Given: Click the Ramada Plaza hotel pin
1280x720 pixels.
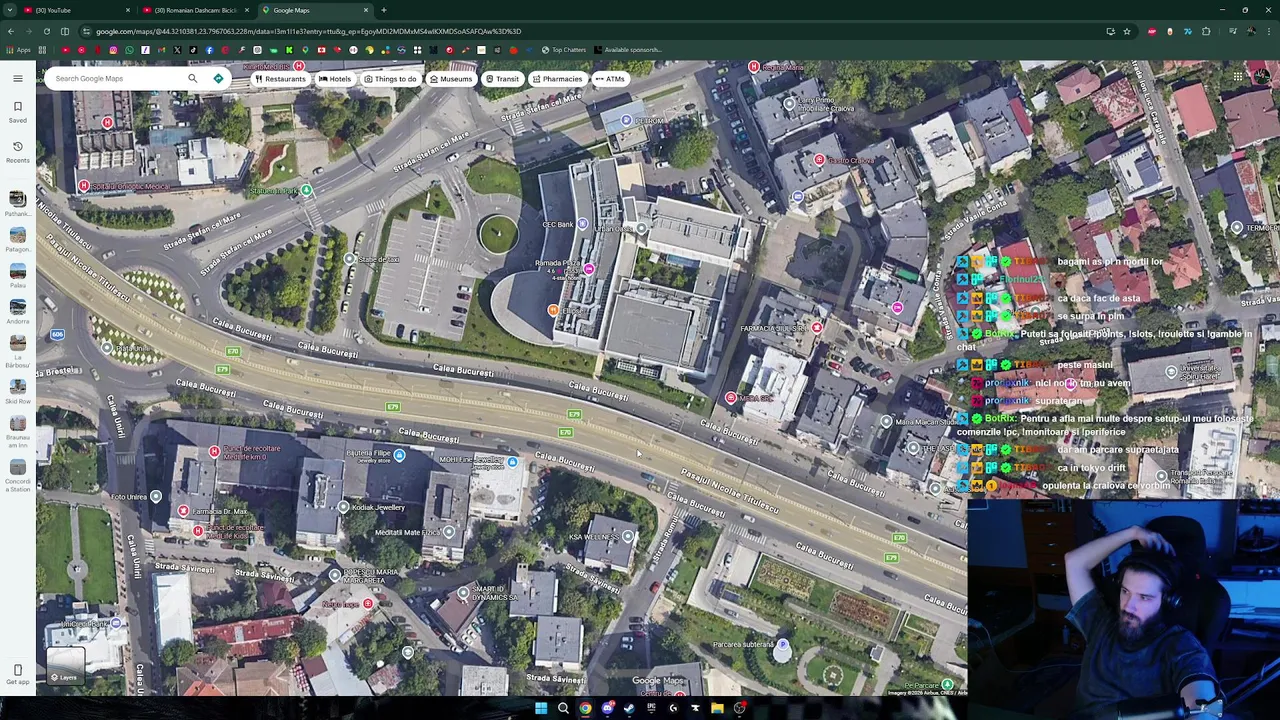Looking at the screenshot, I should click(588, 269).
